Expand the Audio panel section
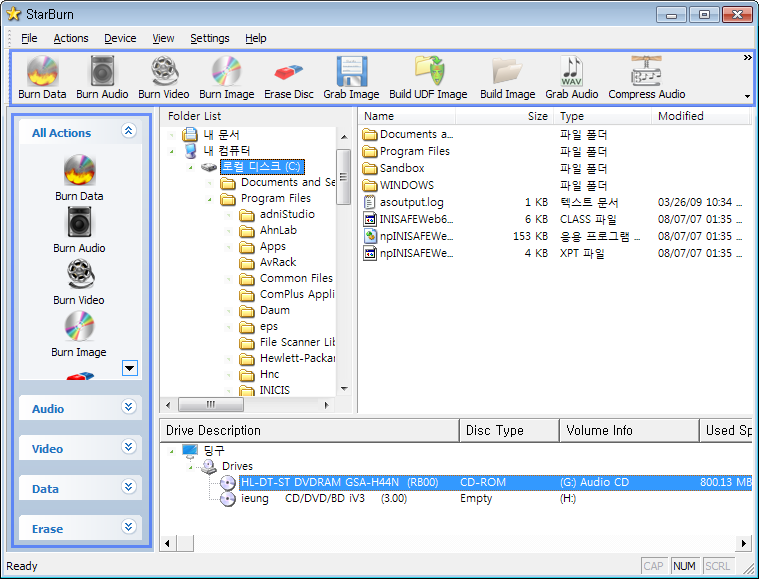The width and height of the screenshot is (759, 579). pos(129,407)
